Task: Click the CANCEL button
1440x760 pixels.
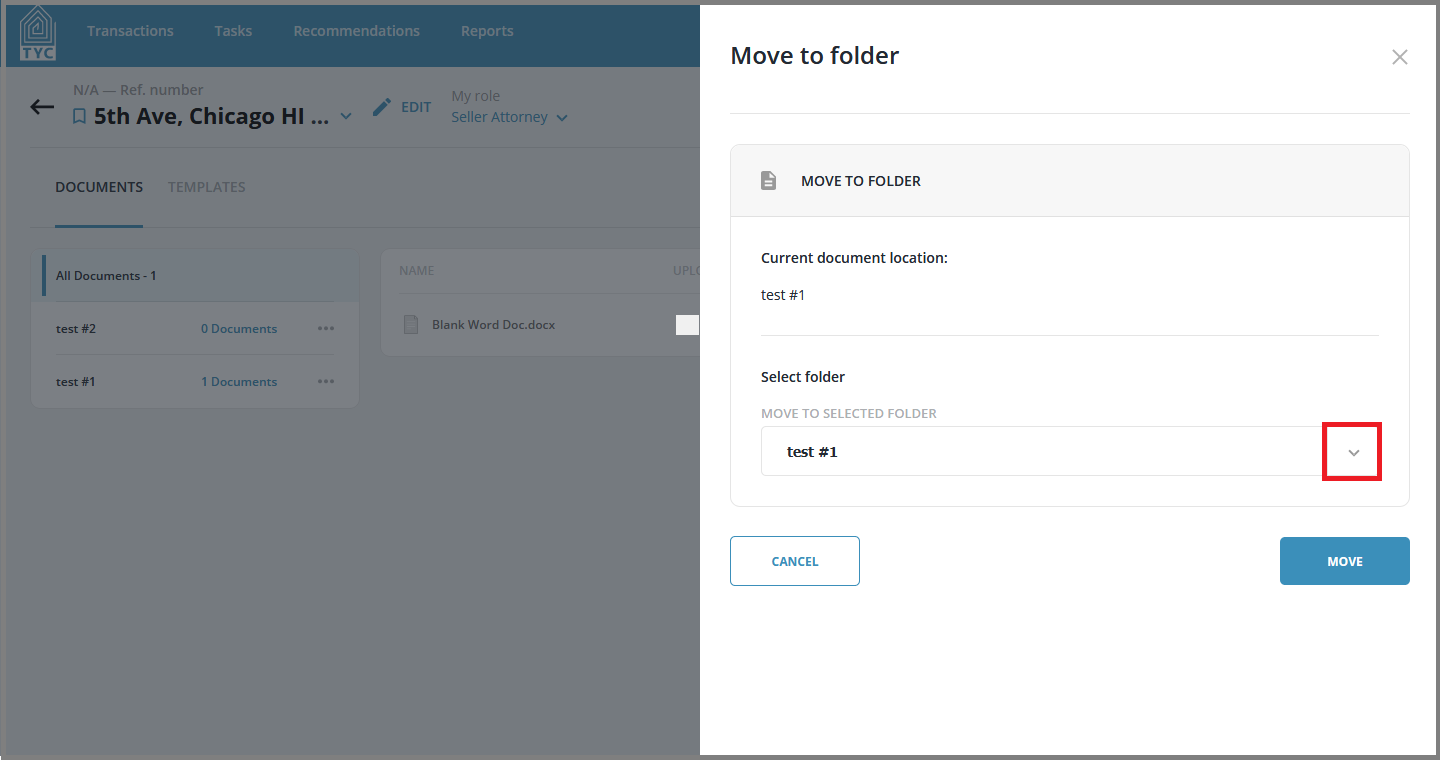Action: pos(795,561)
